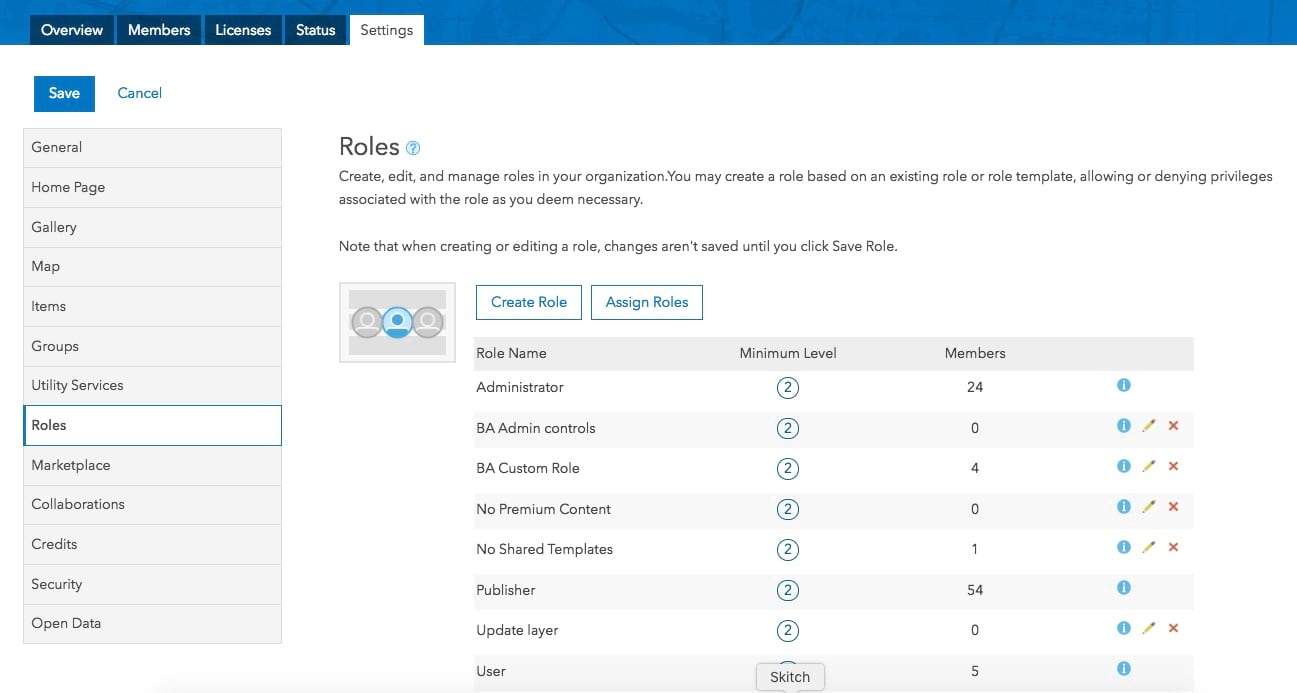The width and height of the screenshot is (1297, 693).
Task: Select Security in the settings sidebar
Action: coord(152,584)
